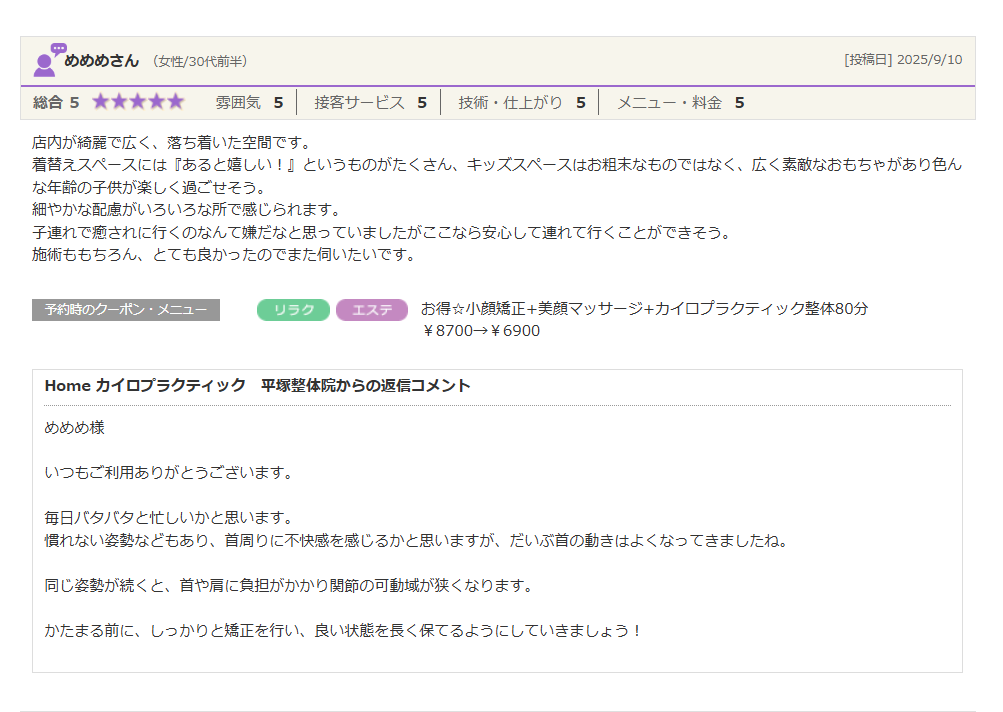
Task: Click the purple reviewer avatar icon
Action: 47,61
